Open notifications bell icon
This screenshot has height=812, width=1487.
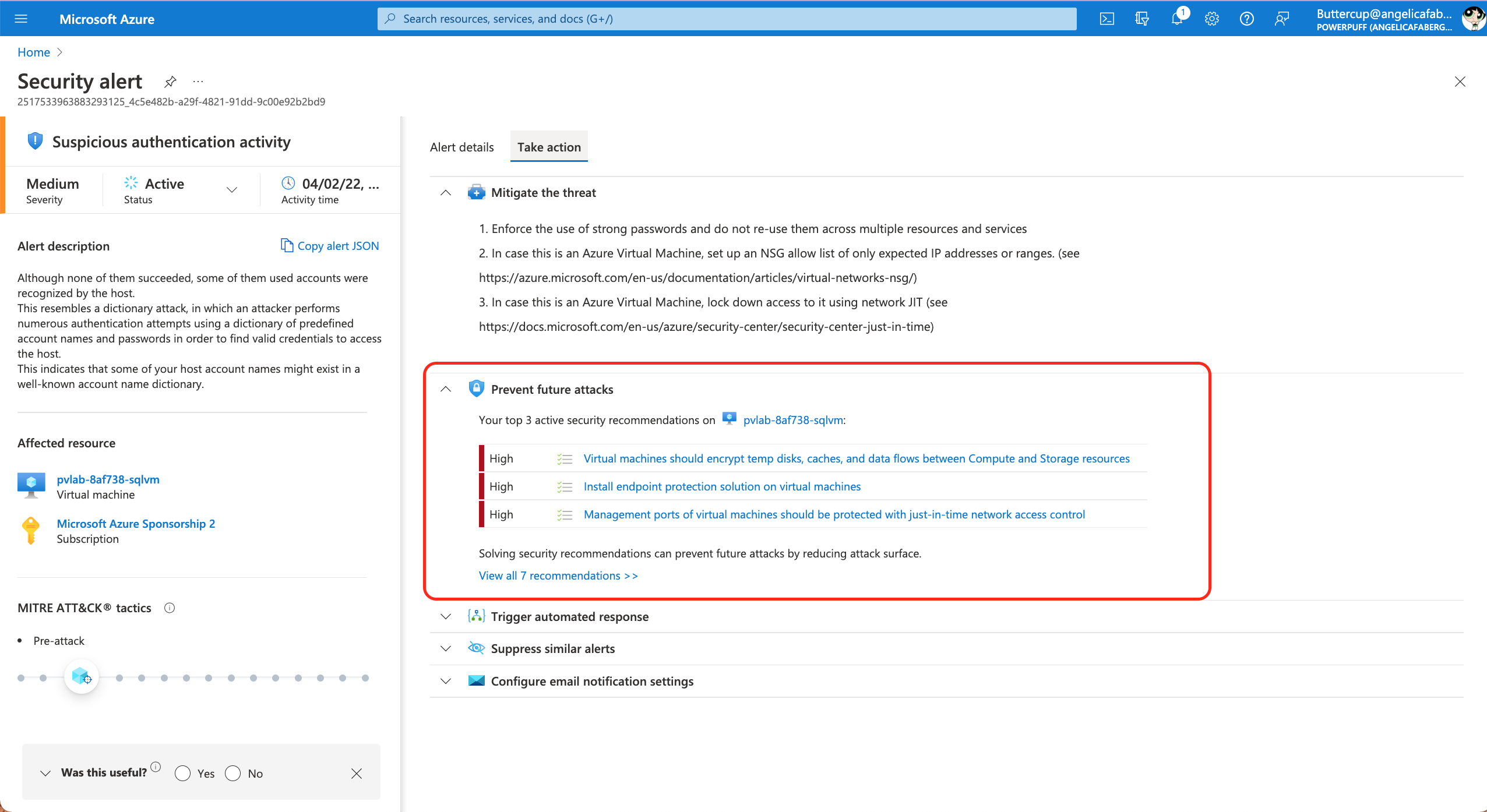1176,19
